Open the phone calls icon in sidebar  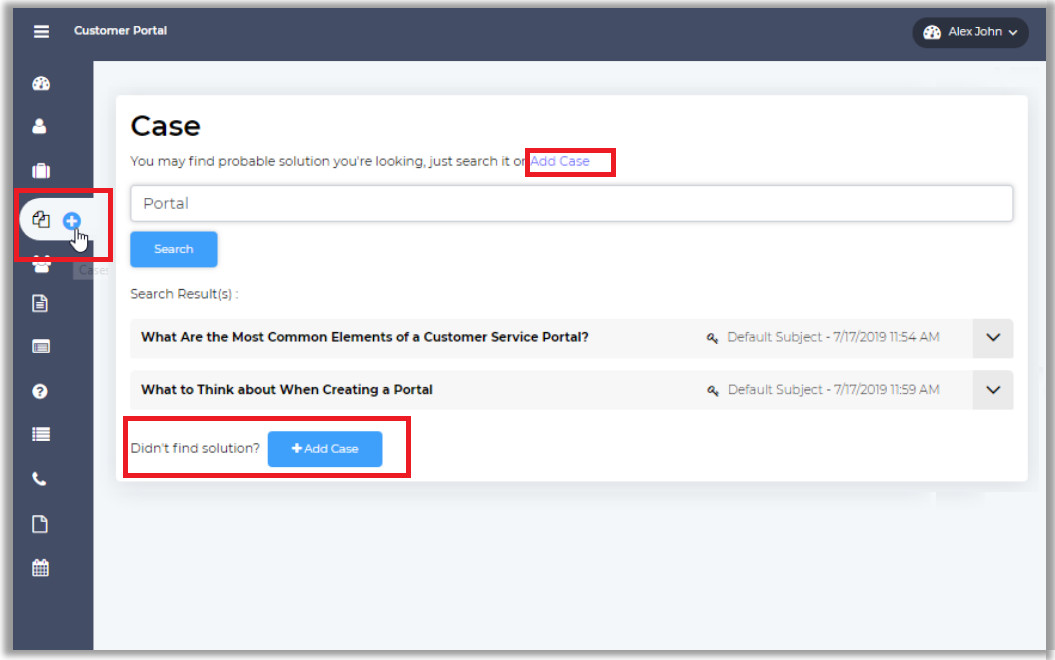click(x=41, y=479)
